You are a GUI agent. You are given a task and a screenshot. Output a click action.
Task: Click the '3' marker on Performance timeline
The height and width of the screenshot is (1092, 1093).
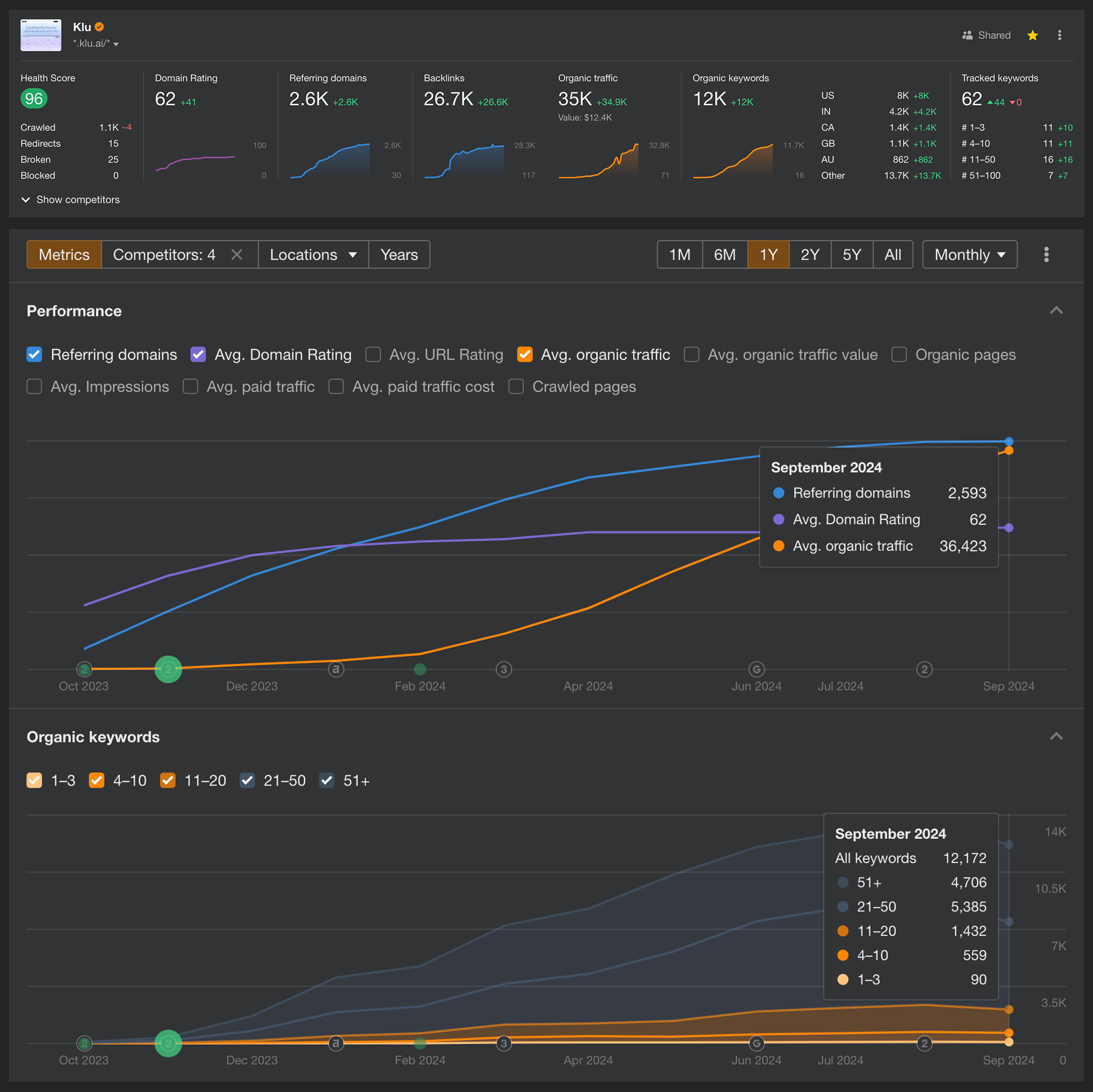[504, 670]
